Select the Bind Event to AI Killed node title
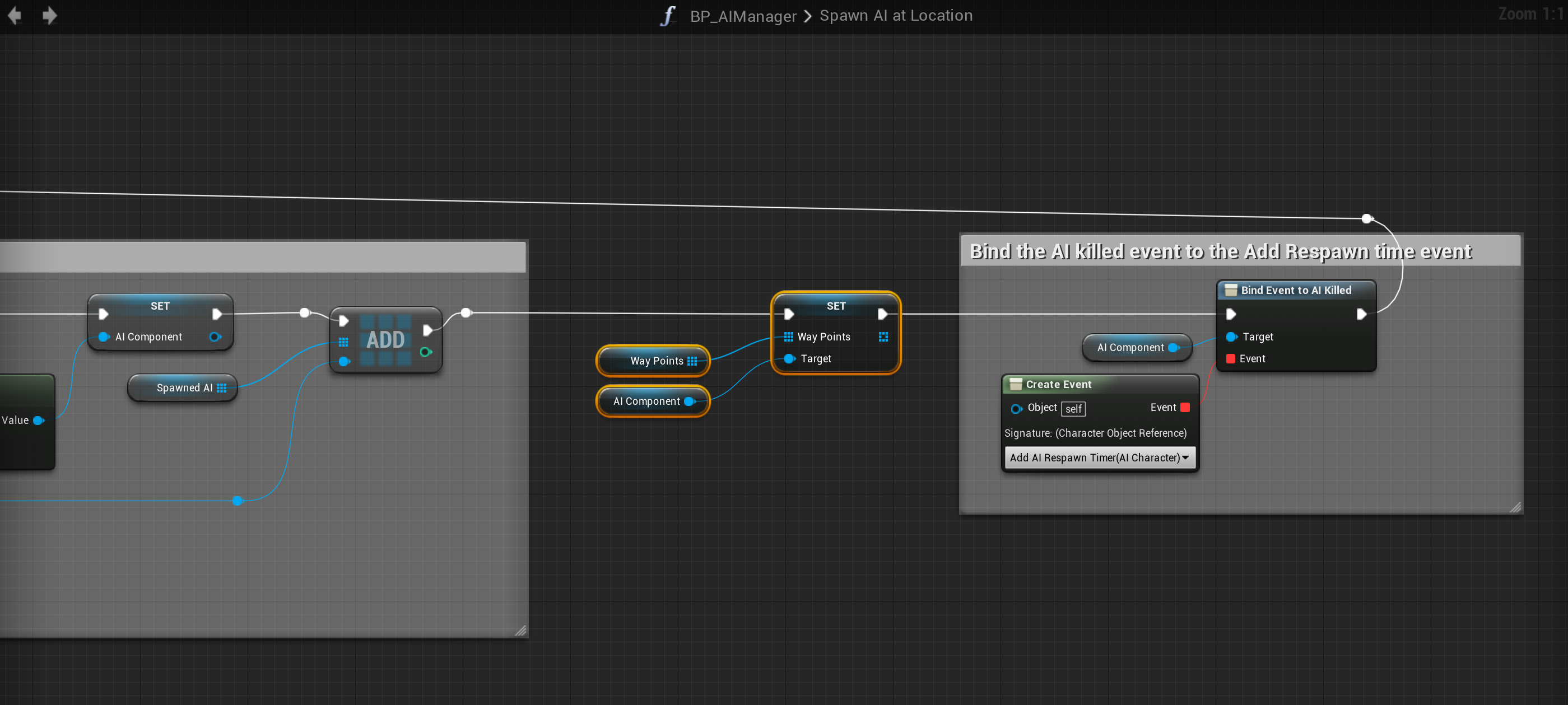 point(1295,290)
